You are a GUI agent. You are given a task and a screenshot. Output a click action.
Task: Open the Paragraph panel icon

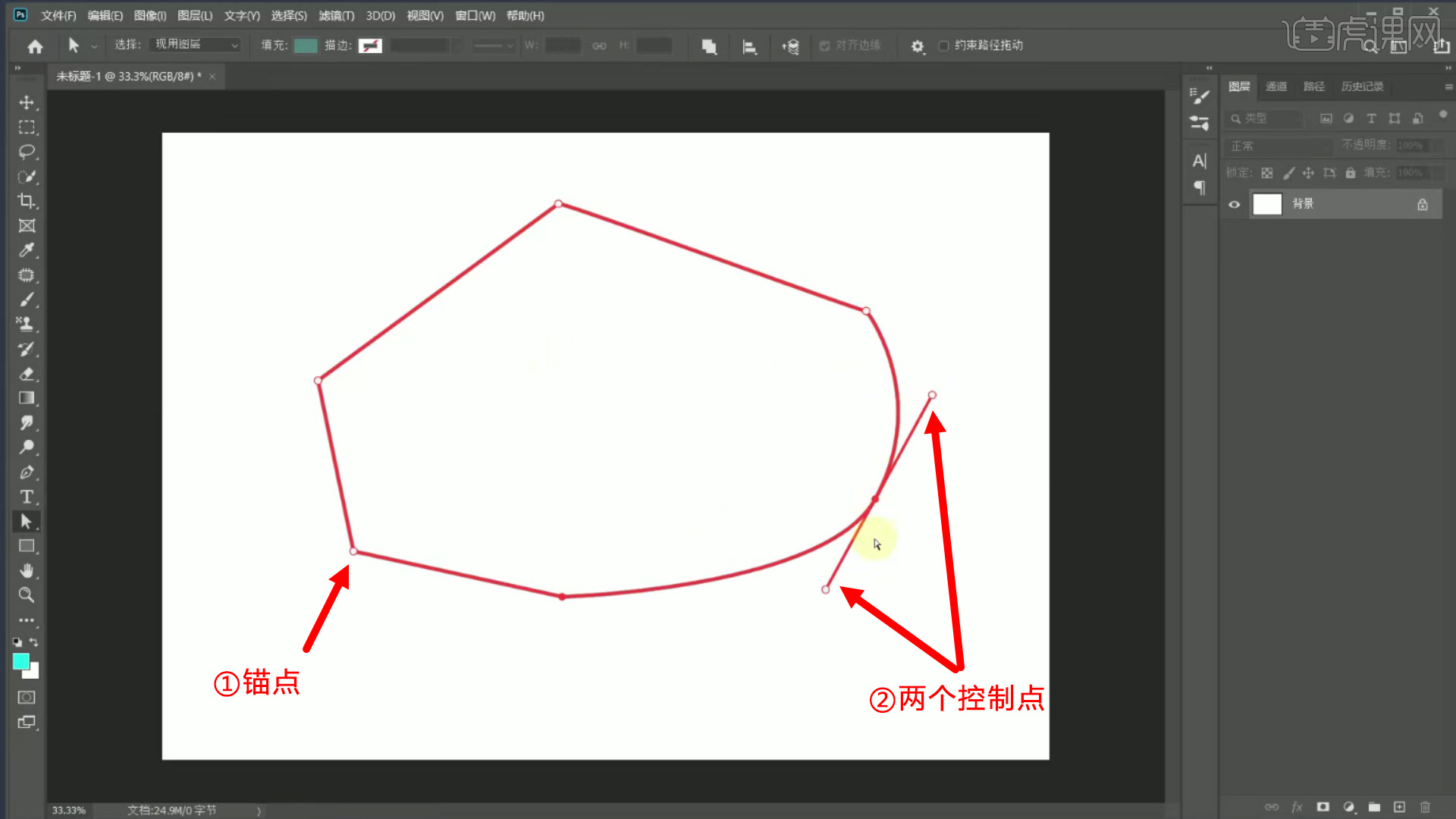[1200, 187]
